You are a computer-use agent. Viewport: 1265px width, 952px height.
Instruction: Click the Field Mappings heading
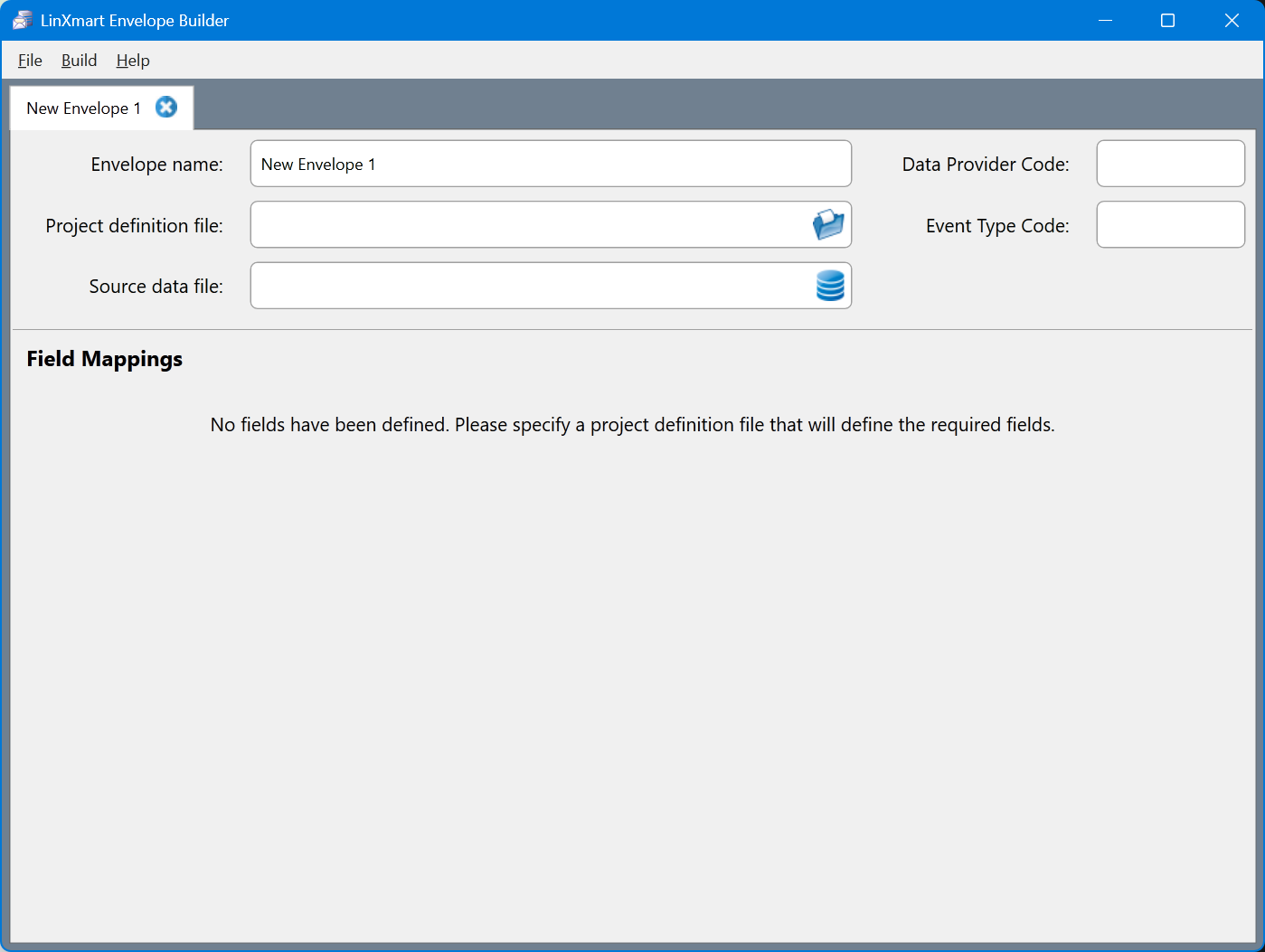(x=105, y=359)
